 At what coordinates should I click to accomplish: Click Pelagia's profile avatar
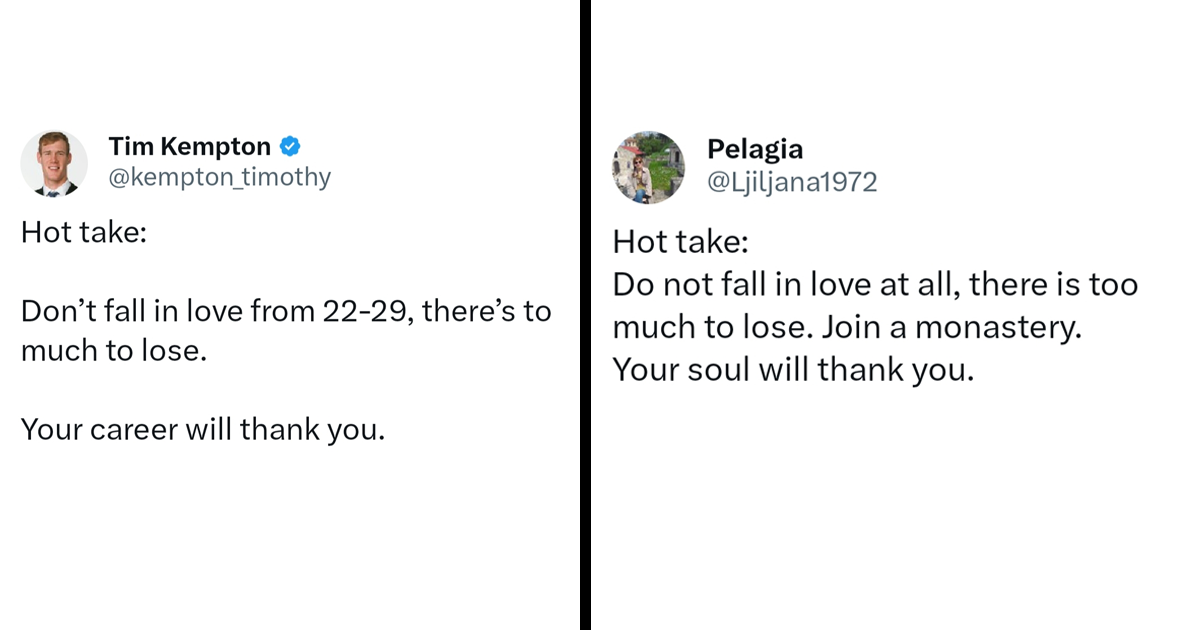click(x=648, y=167)
